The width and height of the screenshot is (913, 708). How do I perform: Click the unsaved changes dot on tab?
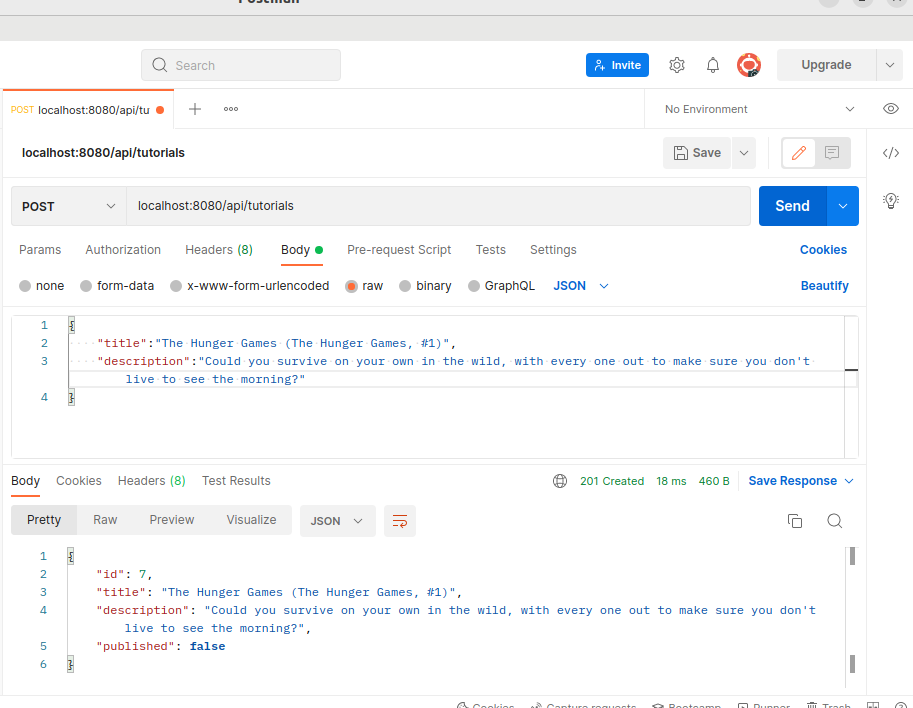pos(160,109)
